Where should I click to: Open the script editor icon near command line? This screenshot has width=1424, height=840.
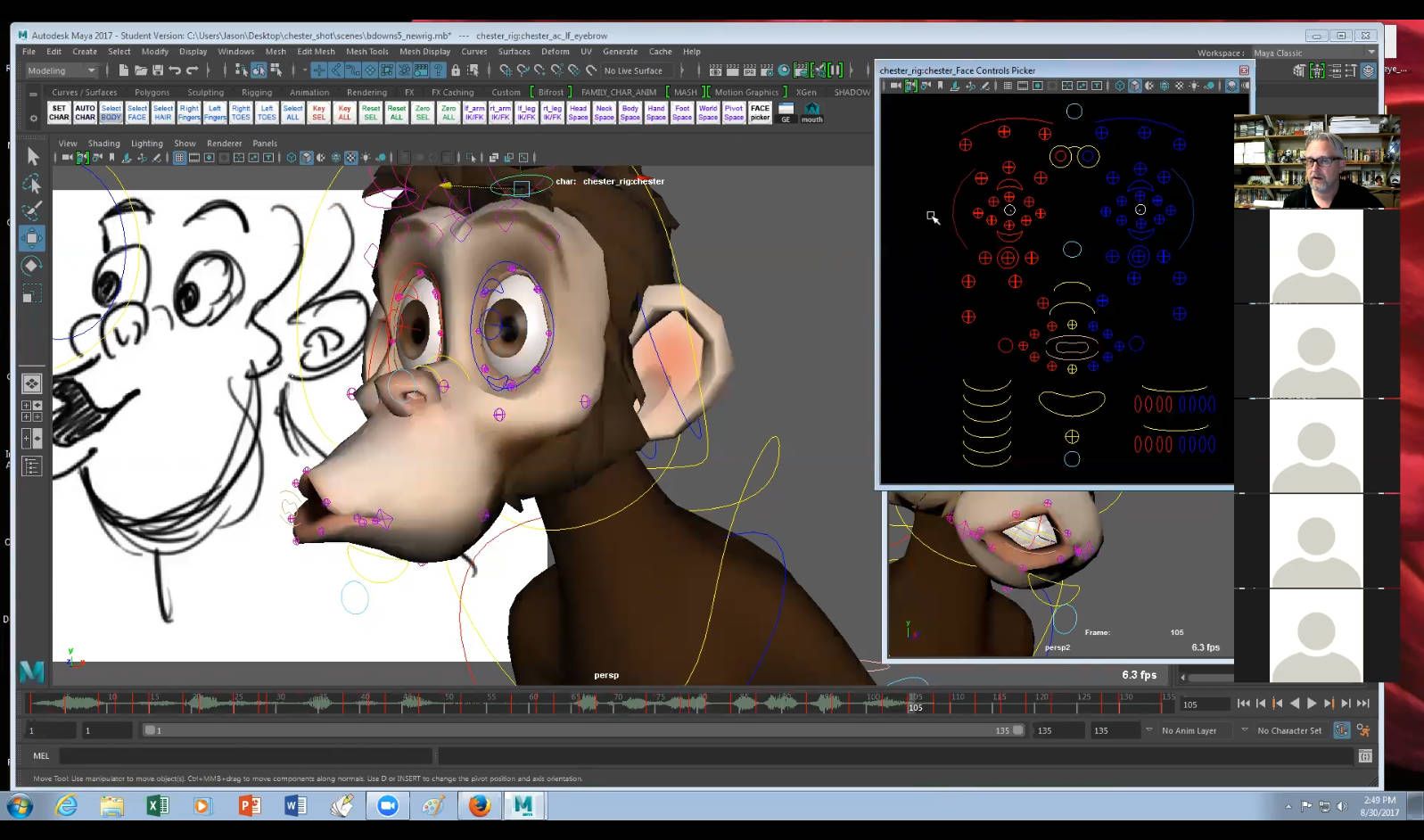[1365, 756]
